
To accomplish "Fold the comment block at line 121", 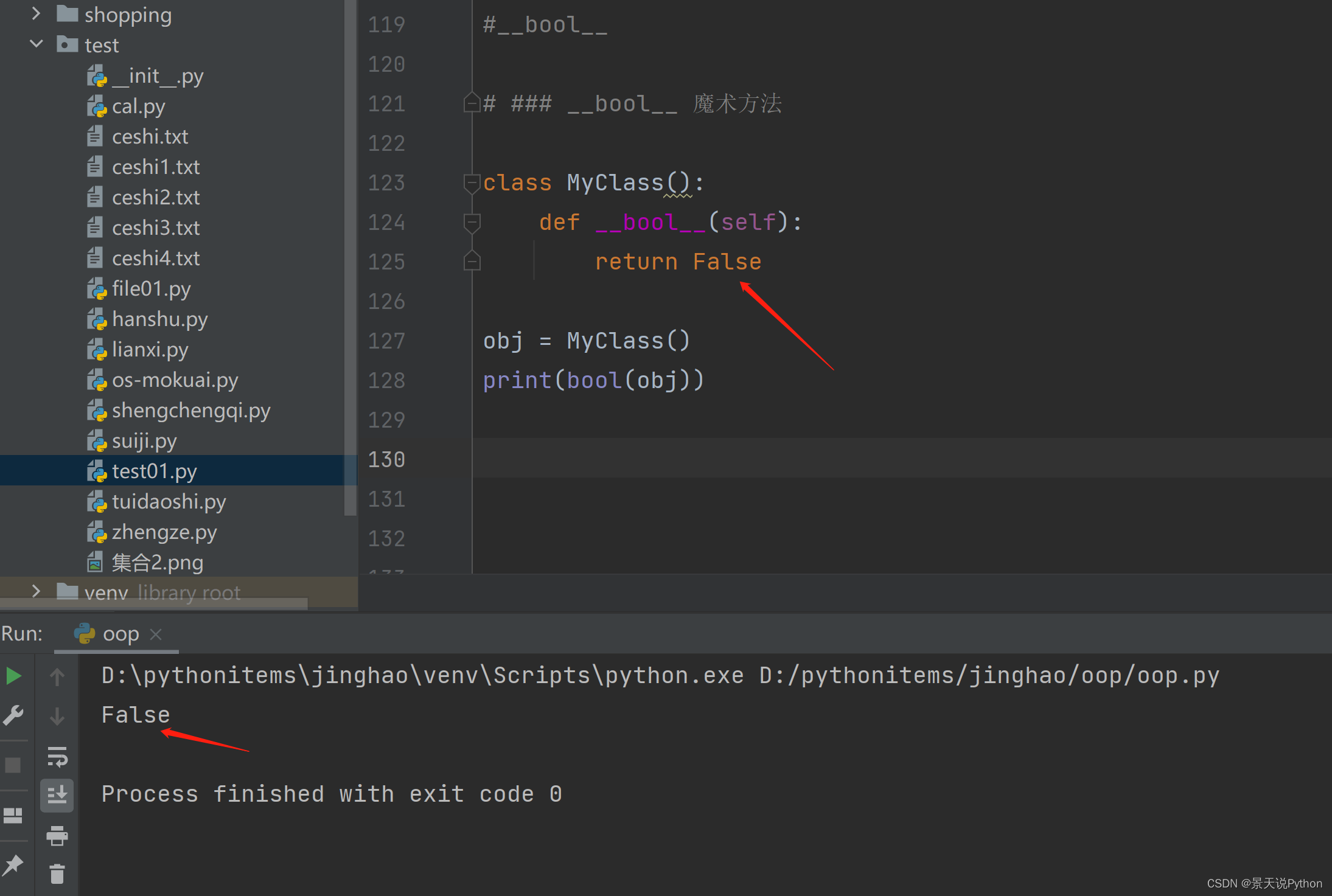I will click(472, 103).
